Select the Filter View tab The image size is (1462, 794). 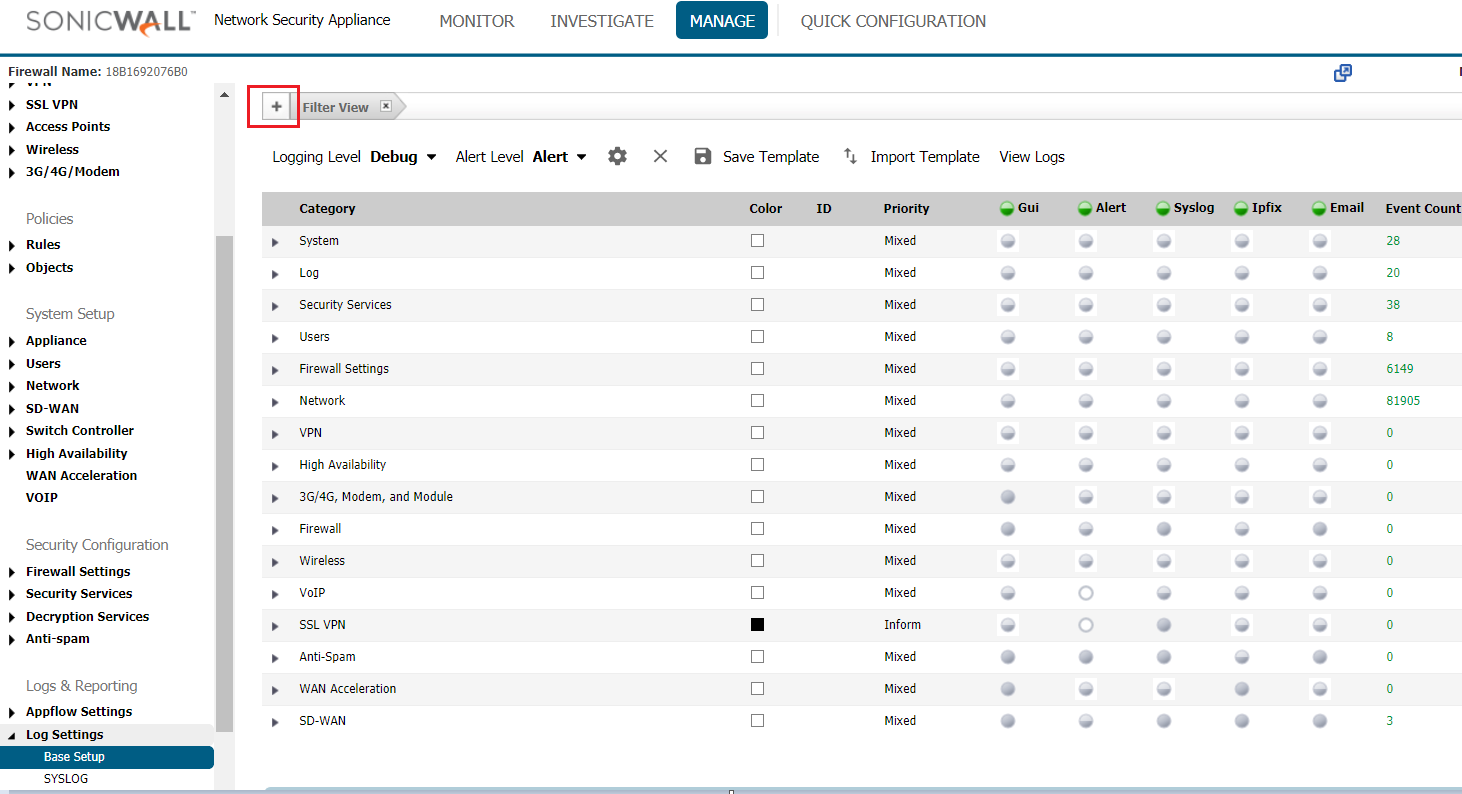[335, 107]
